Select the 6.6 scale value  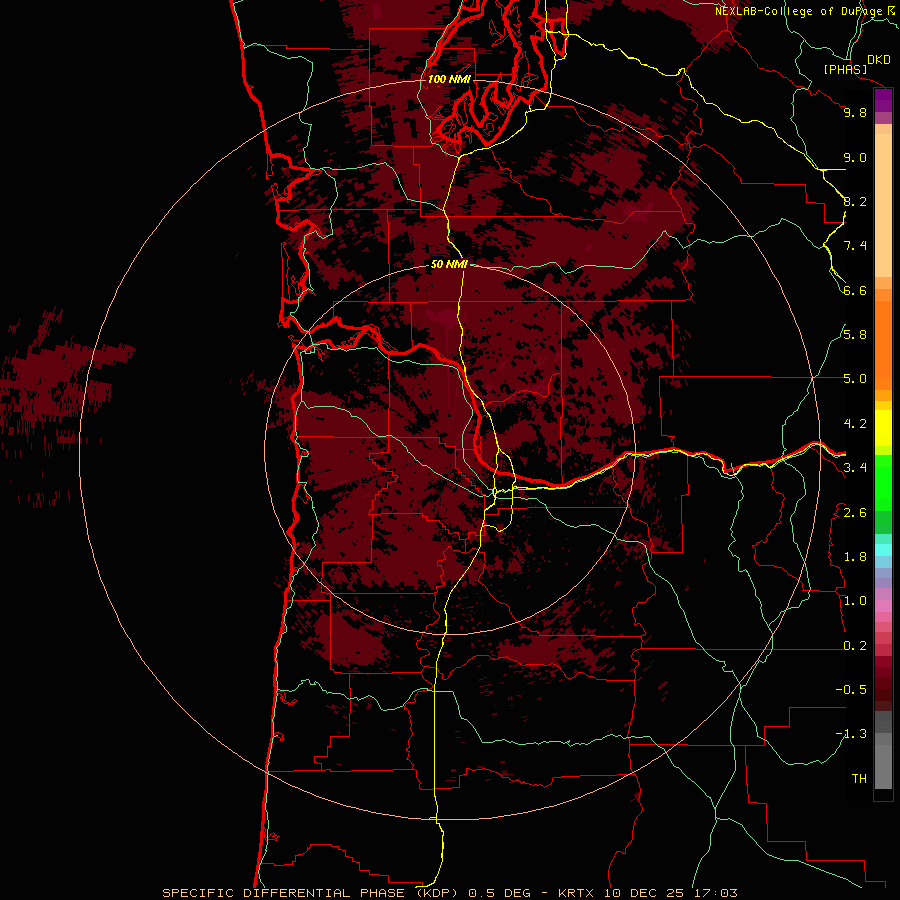(x=855, y=290)
